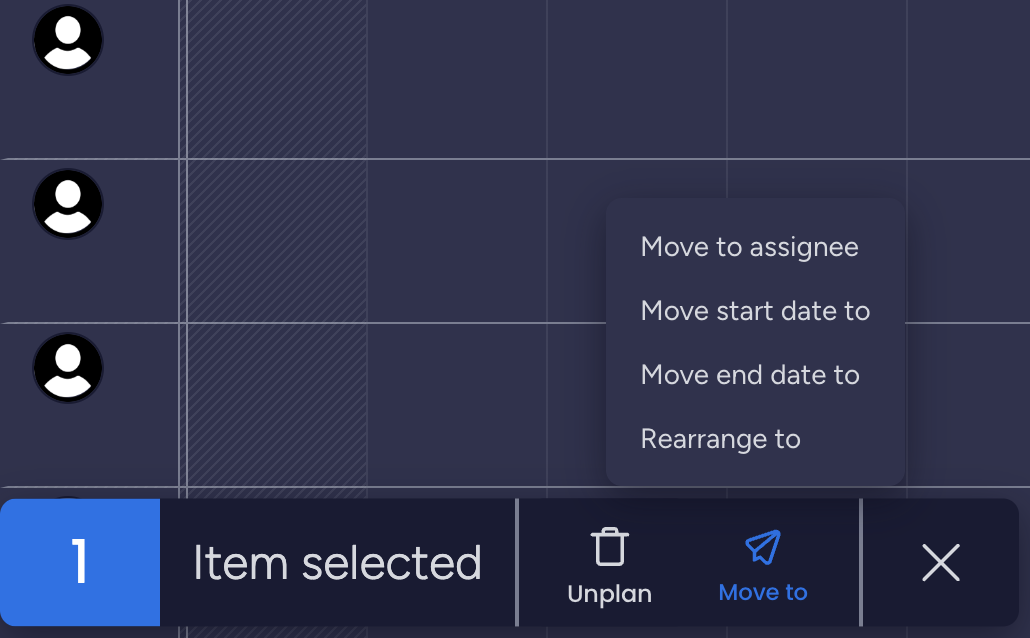Click the paper plane Move to icon
This screenshot has height=638, width=1030.
763,547
